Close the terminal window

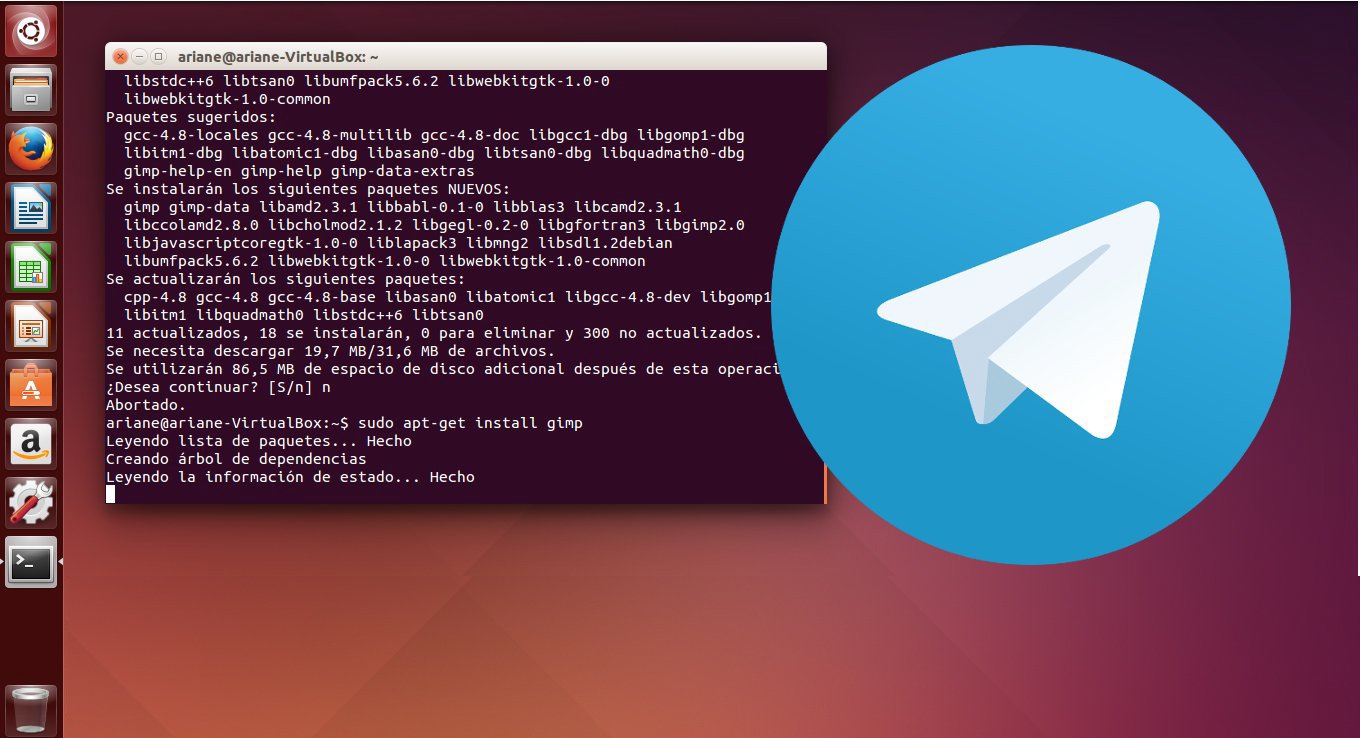[x=120, y=57]
